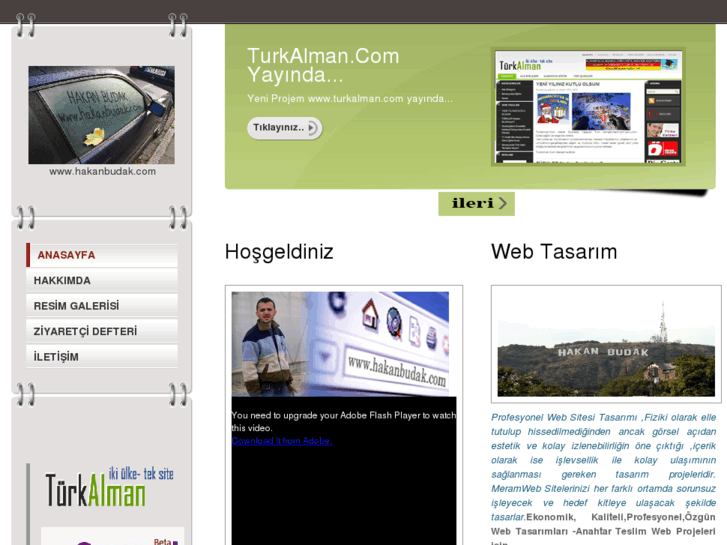Click the Flash upgrade notice text
The width and height of the screenshot is (727, 545).
[344, 422]
